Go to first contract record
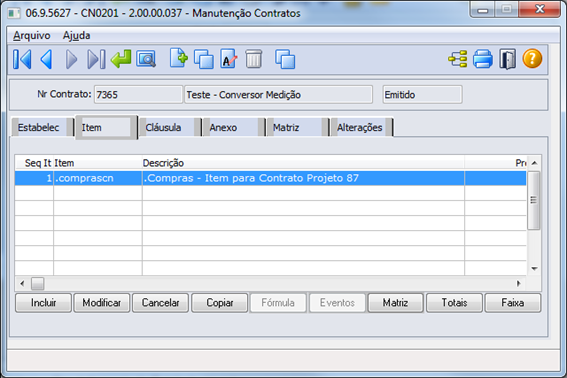The height and width of the screenshot is (378, 567). click(x=22, y=59)
